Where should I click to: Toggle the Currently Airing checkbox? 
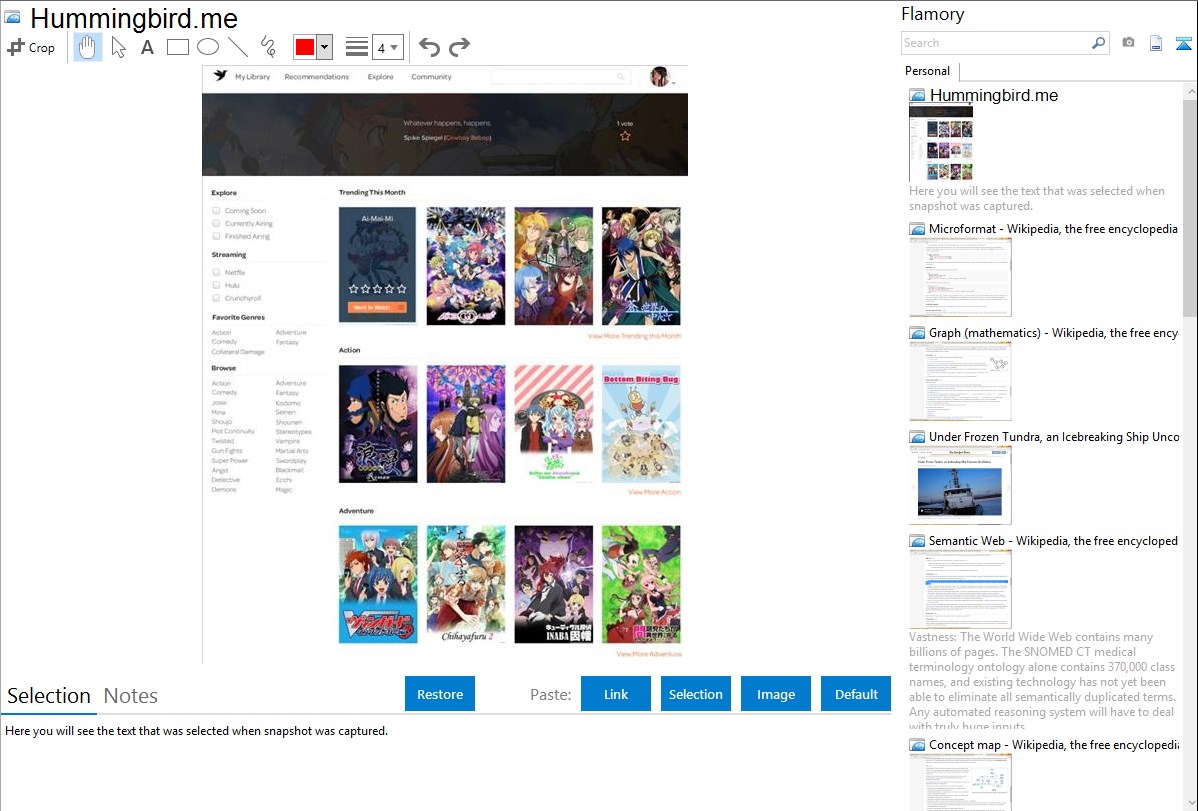pyautogui.click(x=216, y=223)
